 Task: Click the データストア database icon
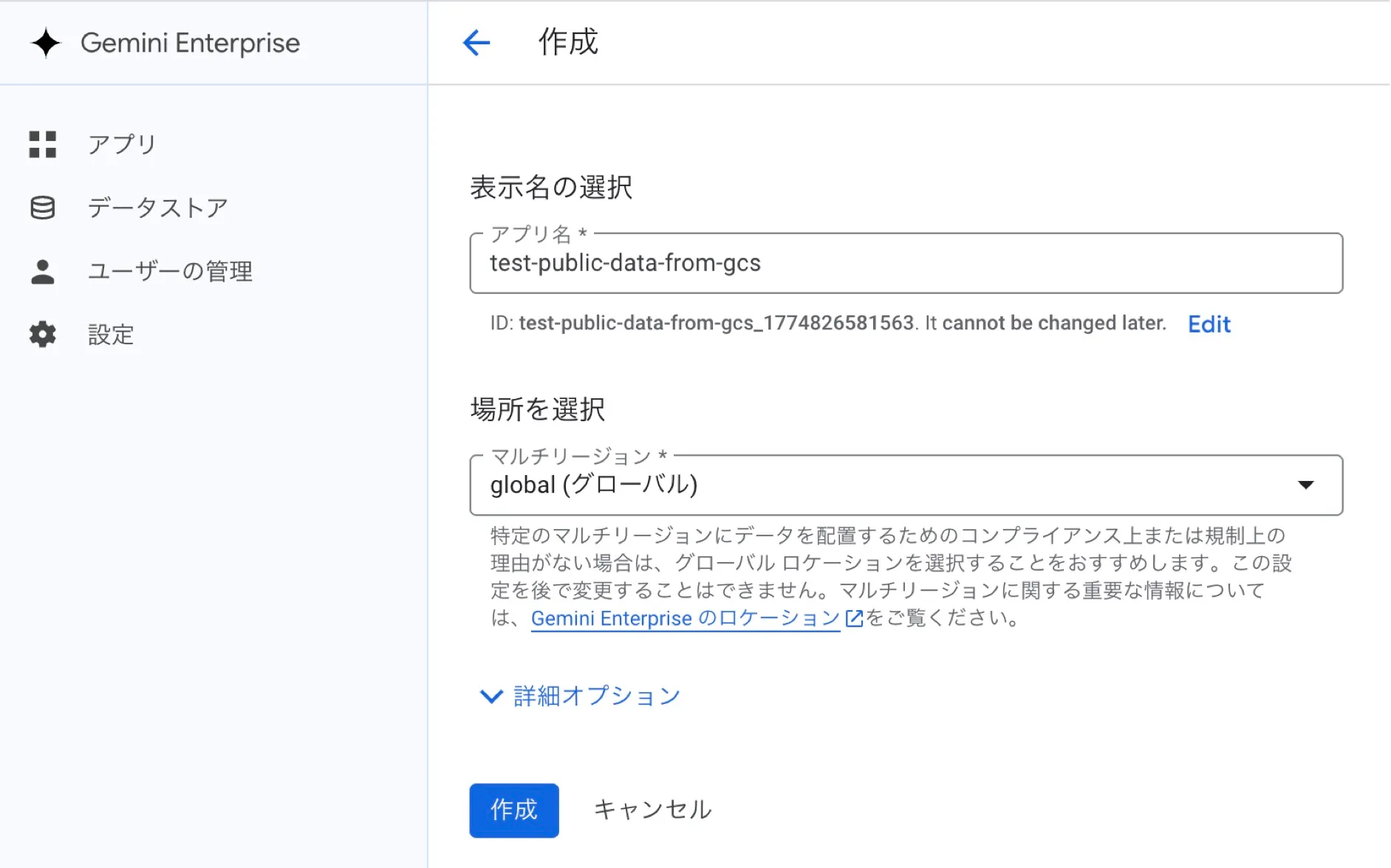tap(42, 208)
